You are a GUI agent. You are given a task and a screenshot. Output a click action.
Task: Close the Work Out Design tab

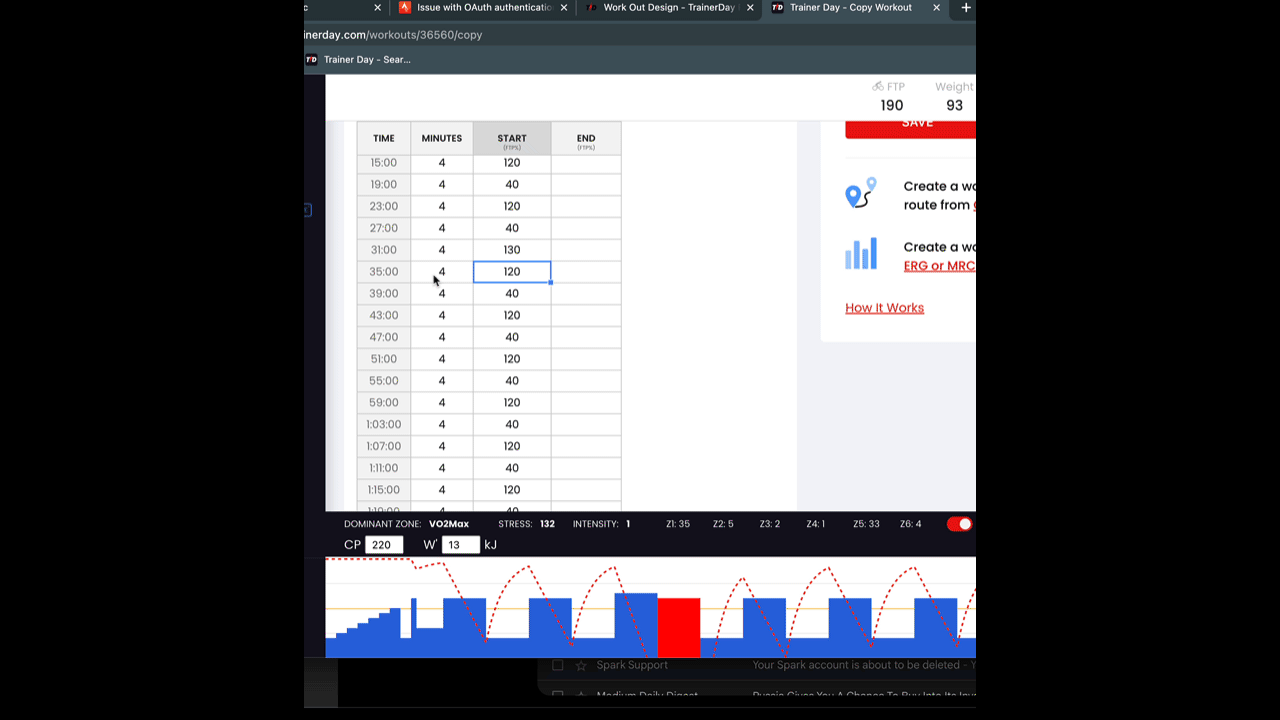tap(750, 8)
